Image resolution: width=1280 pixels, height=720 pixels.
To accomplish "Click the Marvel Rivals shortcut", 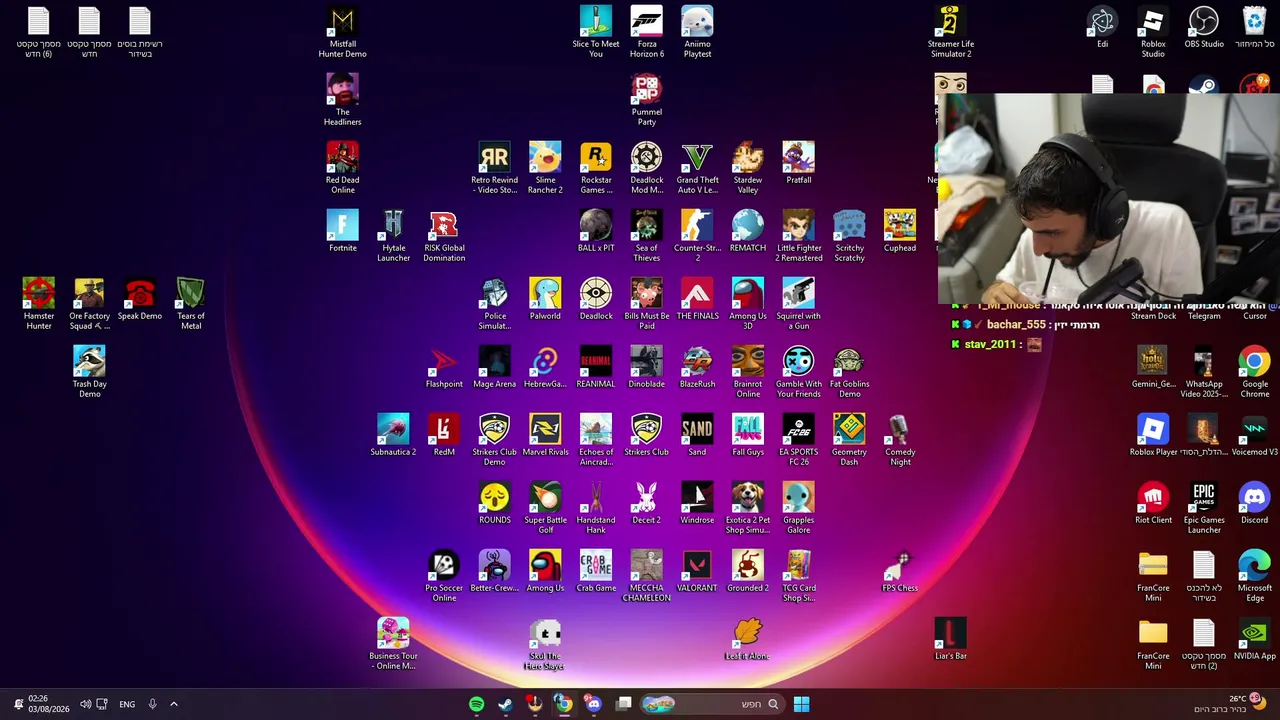I will pos(545,436).
